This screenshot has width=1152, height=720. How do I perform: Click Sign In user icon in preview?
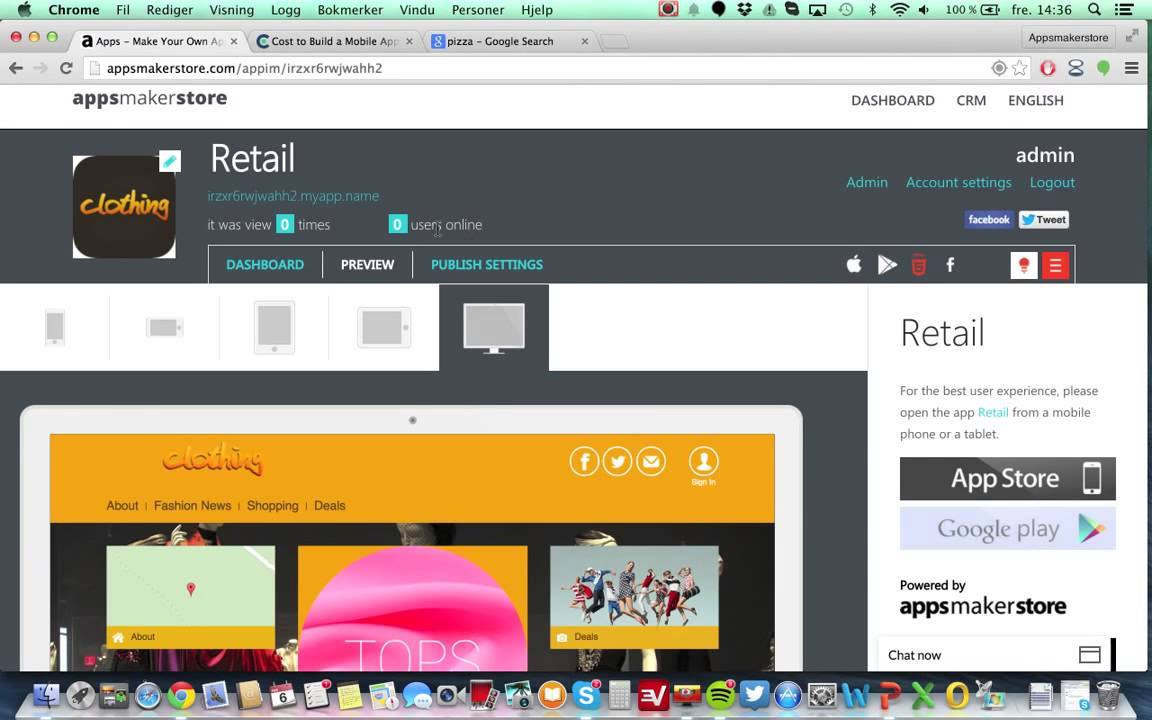(703, 466)
